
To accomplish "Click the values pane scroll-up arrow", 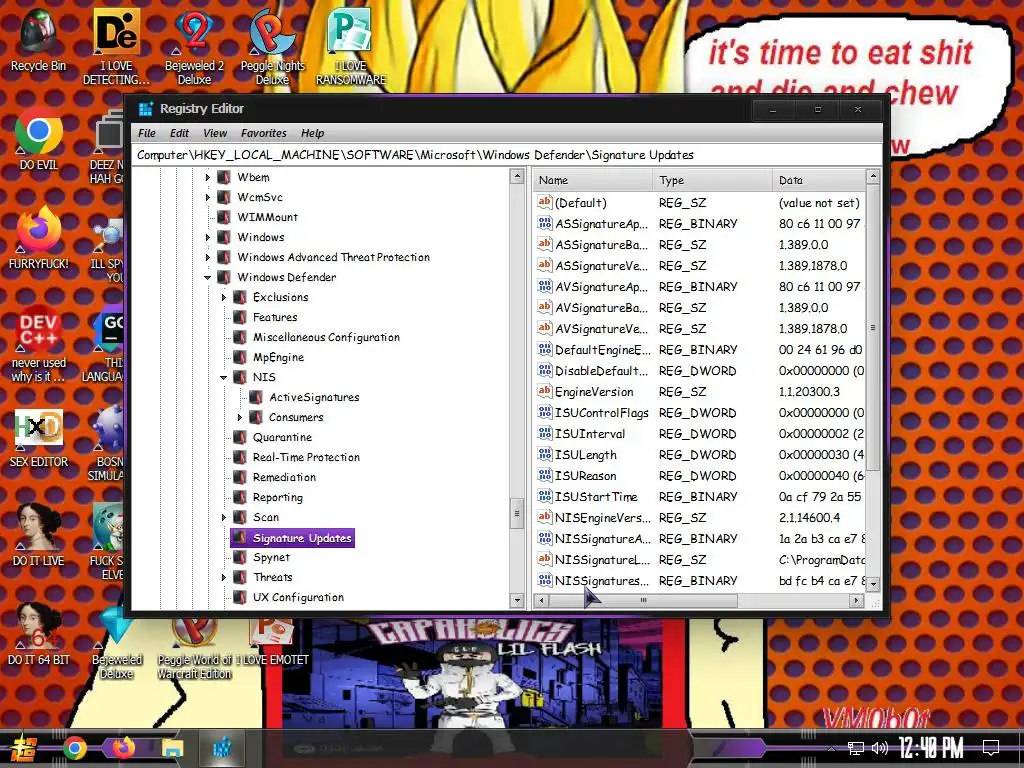I will pos(872,176).
